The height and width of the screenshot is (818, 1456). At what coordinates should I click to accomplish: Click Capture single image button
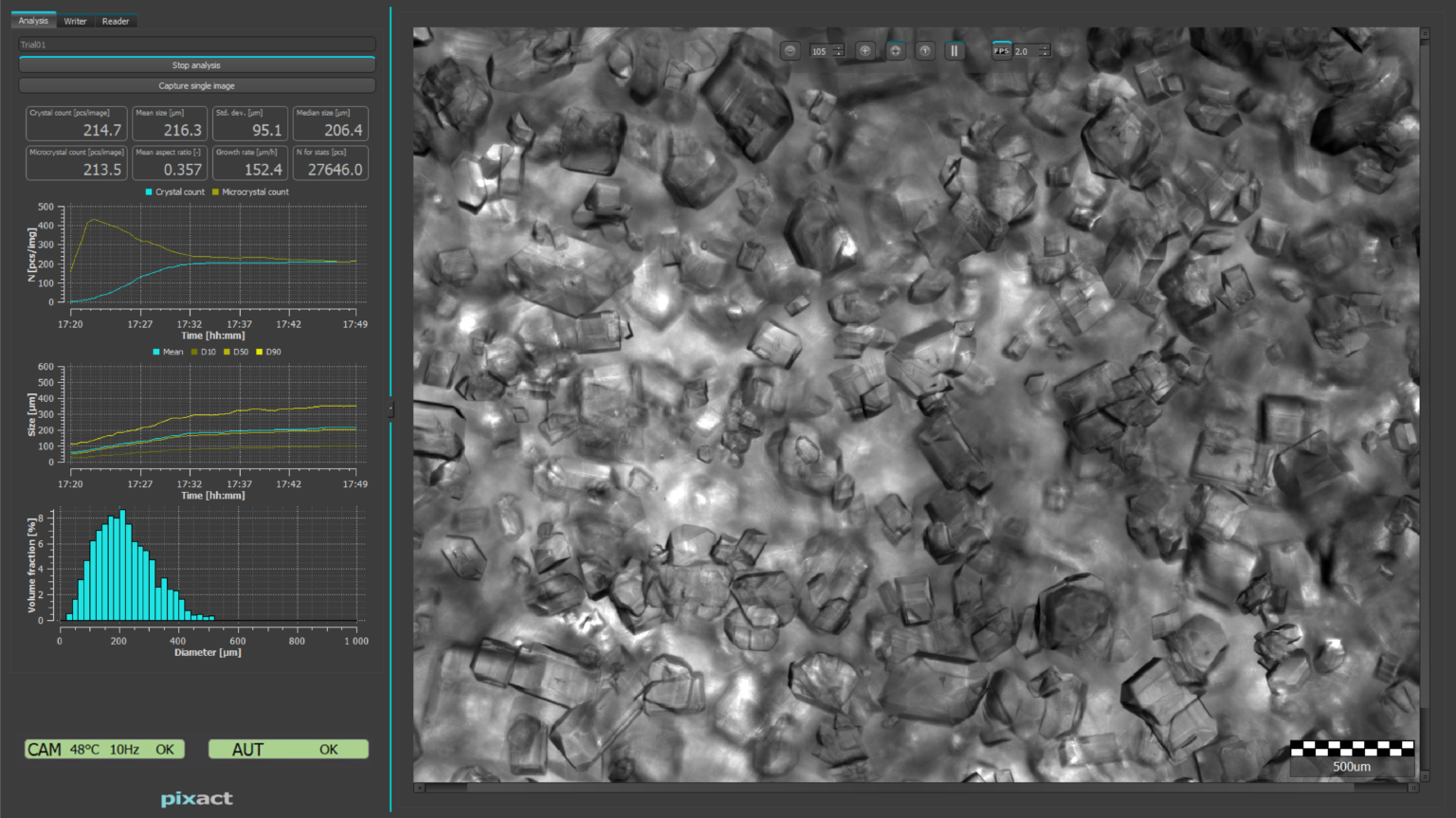tap(196, 85)
